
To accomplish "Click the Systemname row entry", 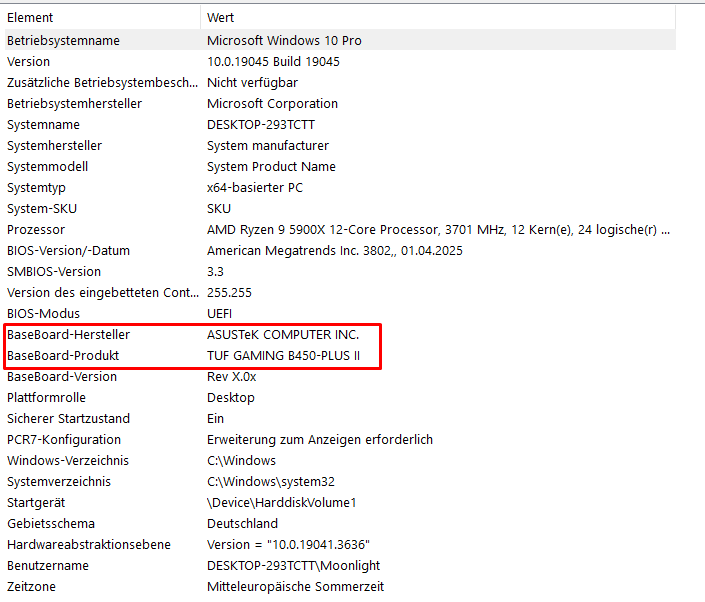I will 43,125.
